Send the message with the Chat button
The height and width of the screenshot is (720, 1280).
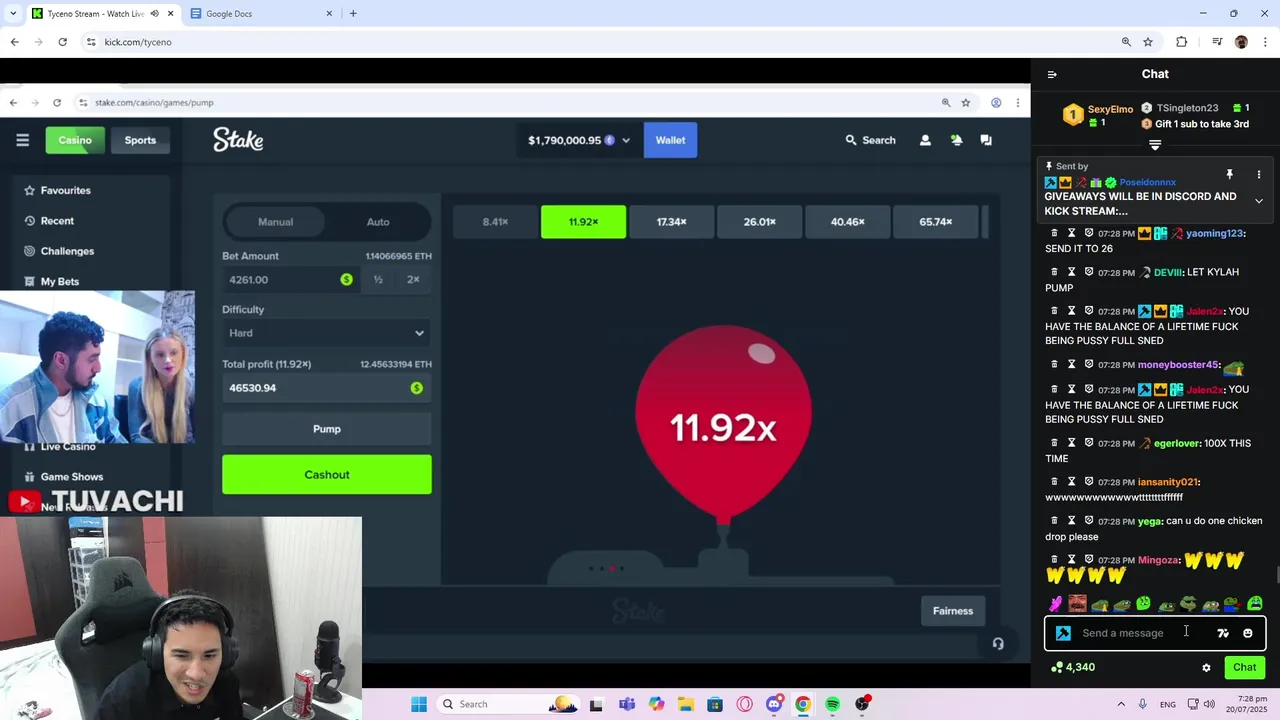[x=1244, y=667]
